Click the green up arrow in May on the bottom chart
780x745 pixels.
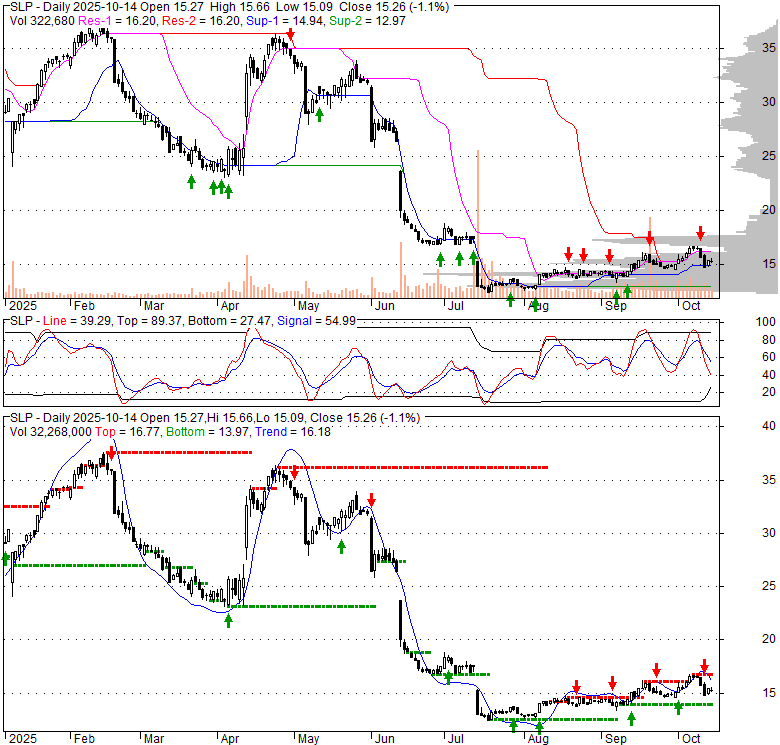[x=341, y=547]
